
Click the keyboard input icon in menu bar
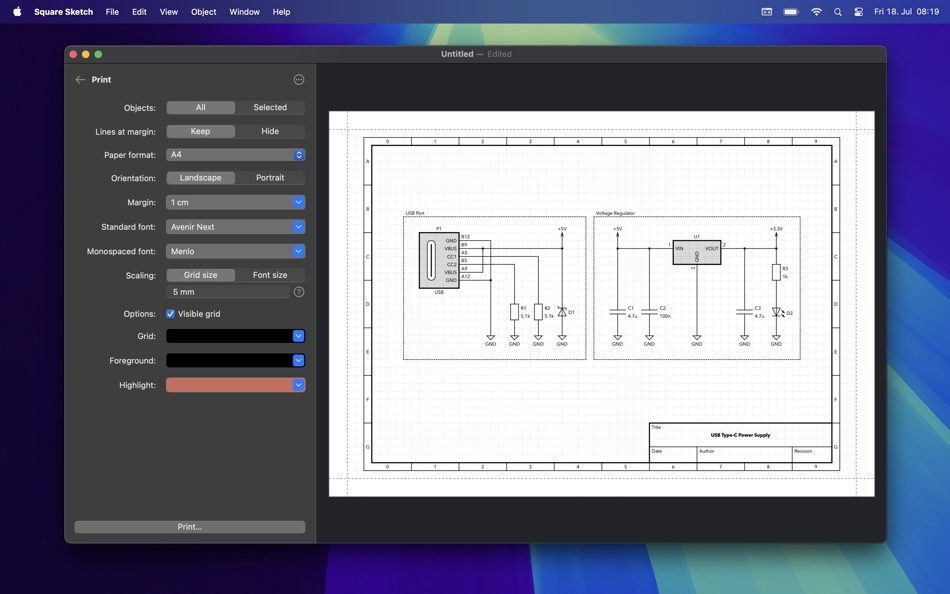[x=766, y=12]
